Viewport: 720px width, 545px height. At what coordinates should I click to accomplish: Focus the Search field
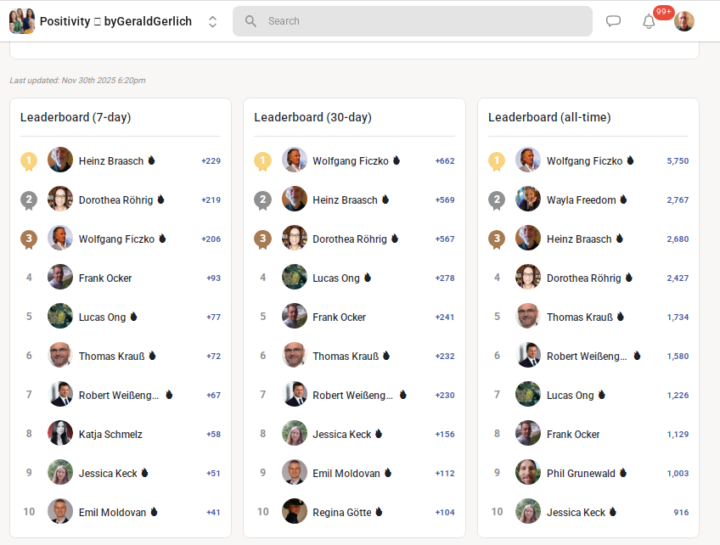coord(412,21)
